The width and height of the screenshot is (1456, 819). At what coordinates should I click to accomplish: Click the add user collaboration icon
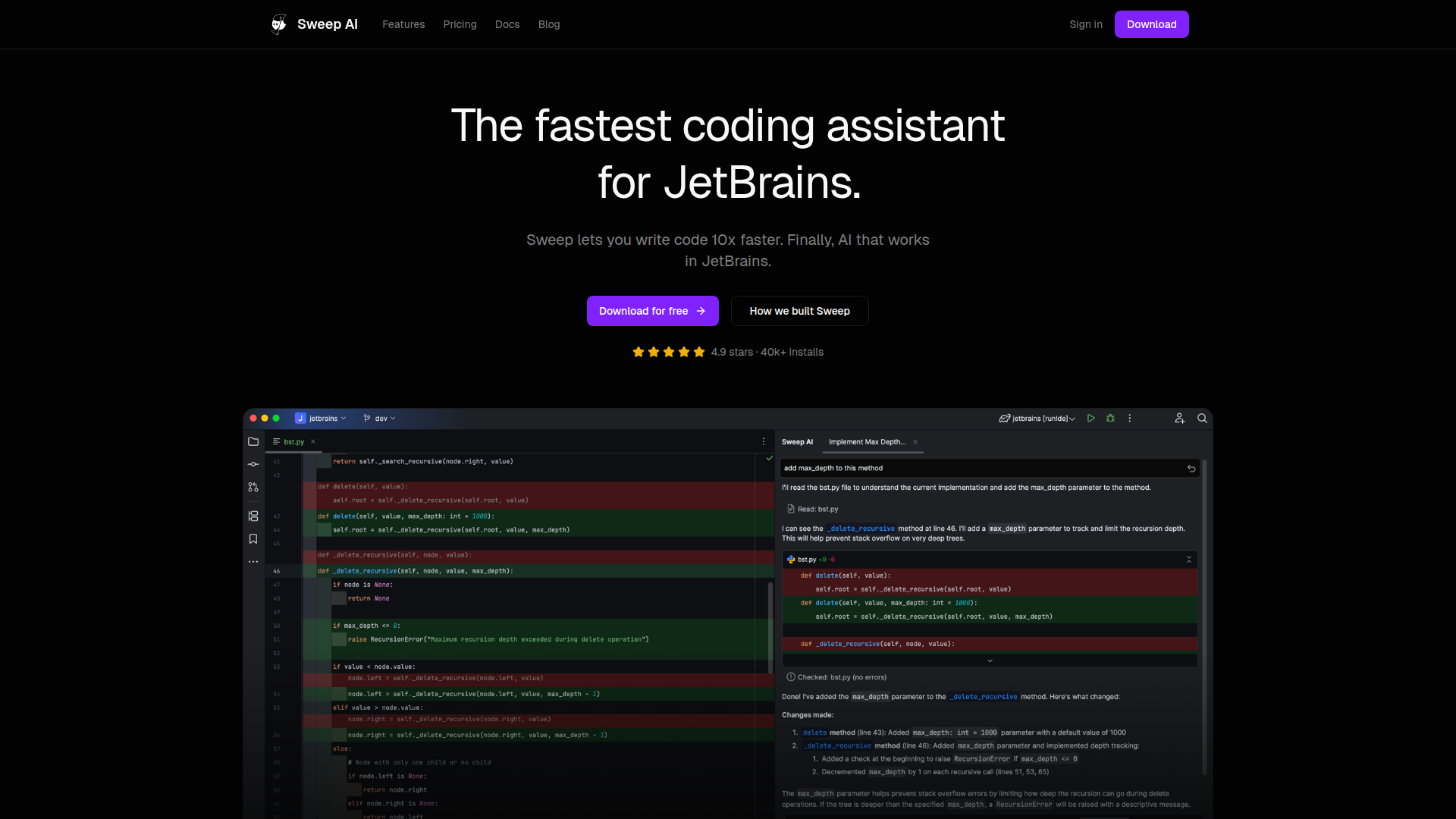tap(1179, 419)
